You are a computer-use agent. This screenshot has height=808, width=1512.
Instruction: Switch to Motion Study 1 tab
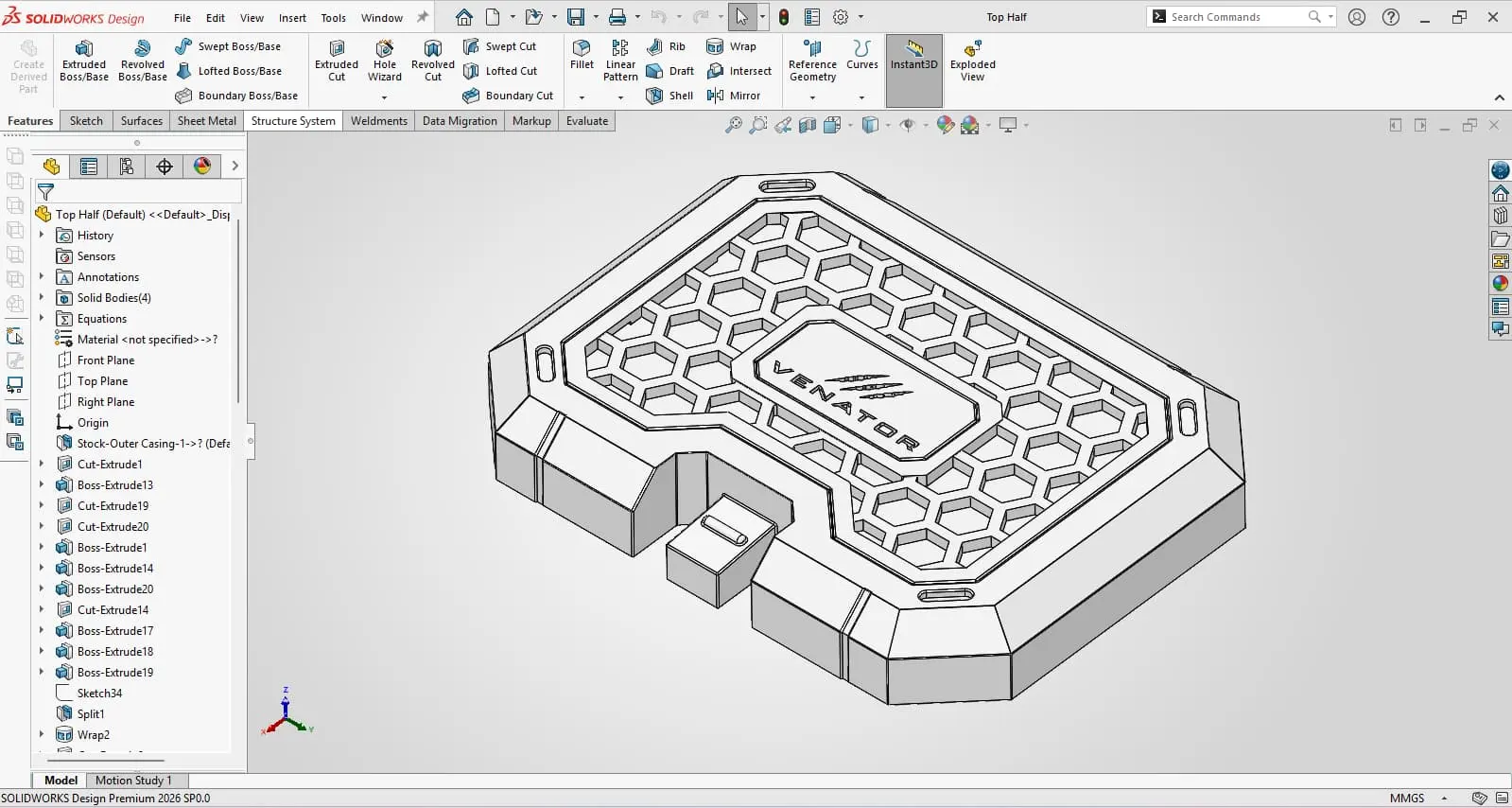coord(133,781)
